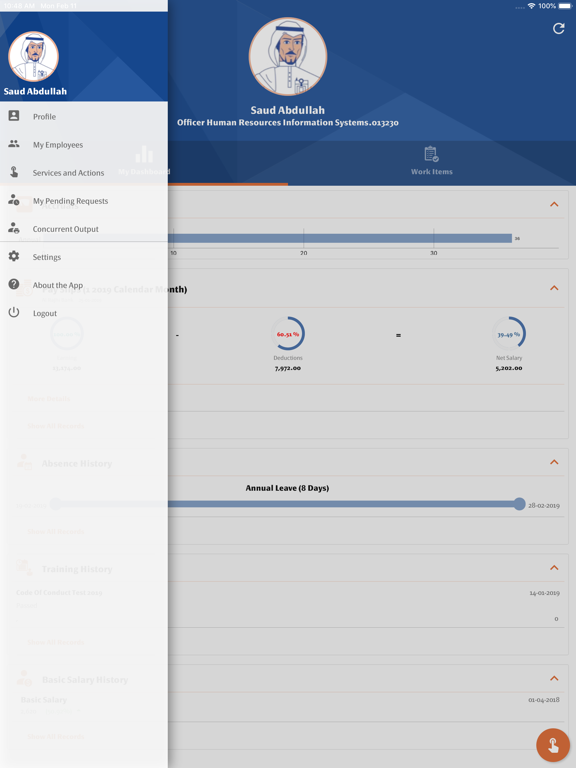Tap the date 28-02-2019
The height and width of the screenshot is (768, 576).
(544, 505)
